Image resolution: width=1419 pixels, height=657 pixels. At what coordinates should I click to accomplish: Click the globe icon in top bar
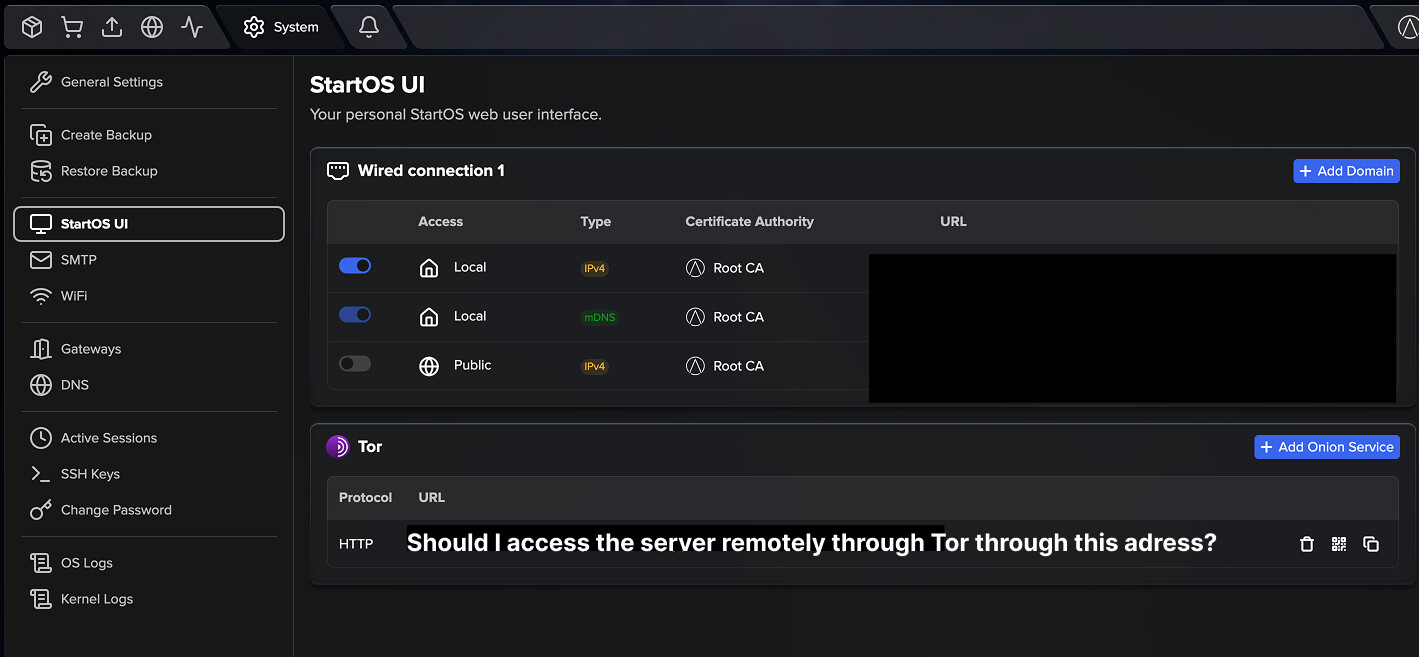coord(152,27)
